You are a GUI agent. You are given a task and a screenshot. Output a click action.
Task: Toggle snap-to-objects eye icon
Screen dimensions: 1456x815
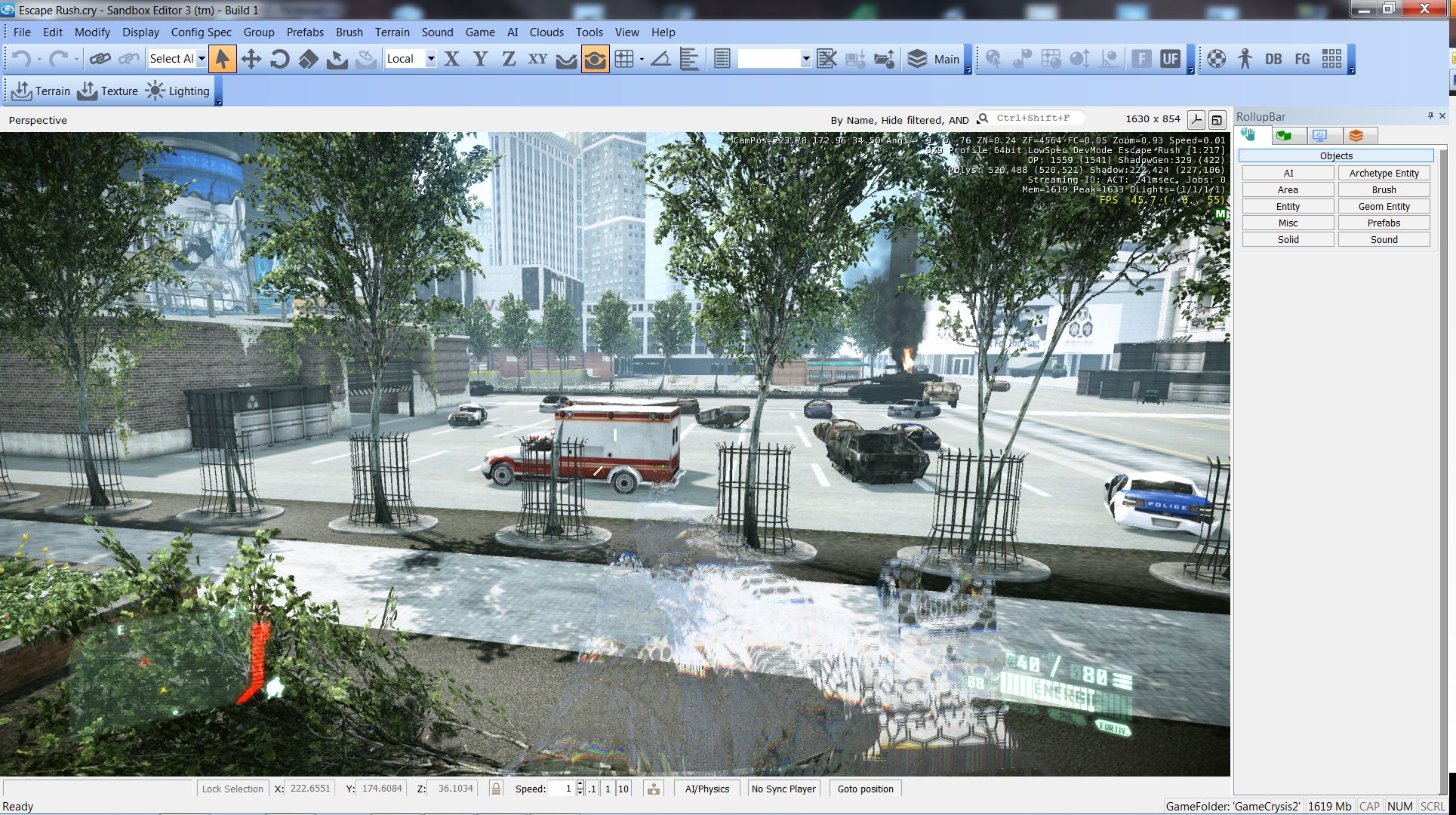click(596, 59)
